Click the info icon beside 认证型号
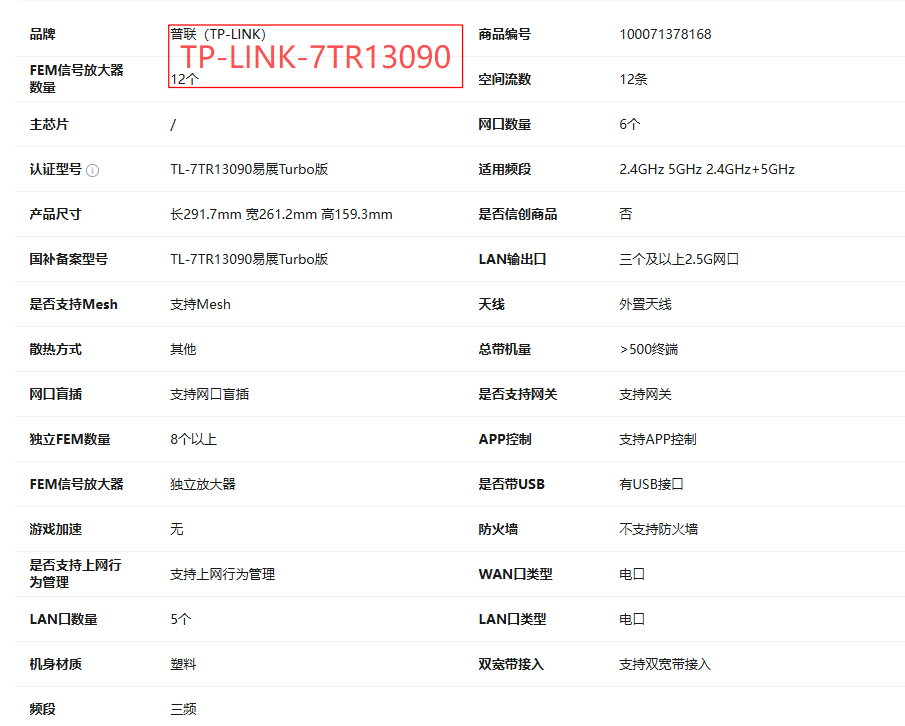 pos(93,170)
